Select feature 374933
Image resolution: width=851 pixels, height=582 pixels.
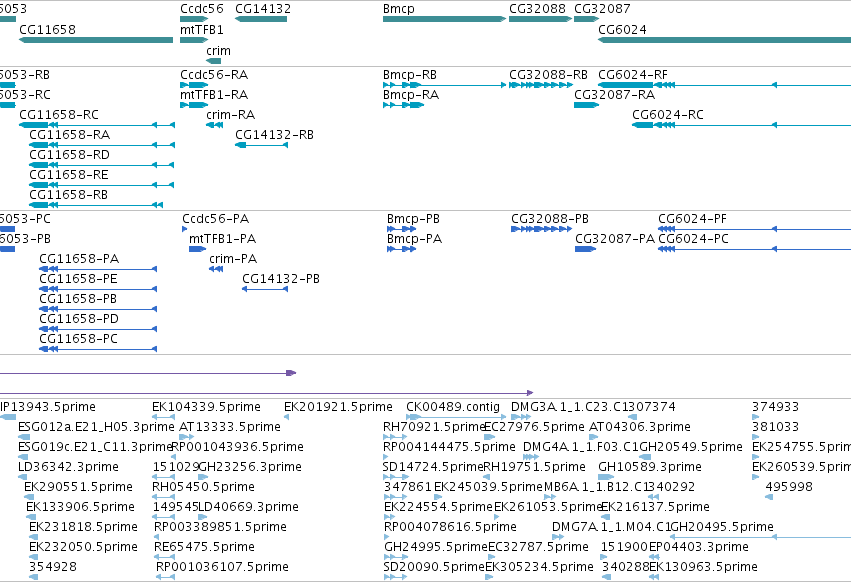755,417
